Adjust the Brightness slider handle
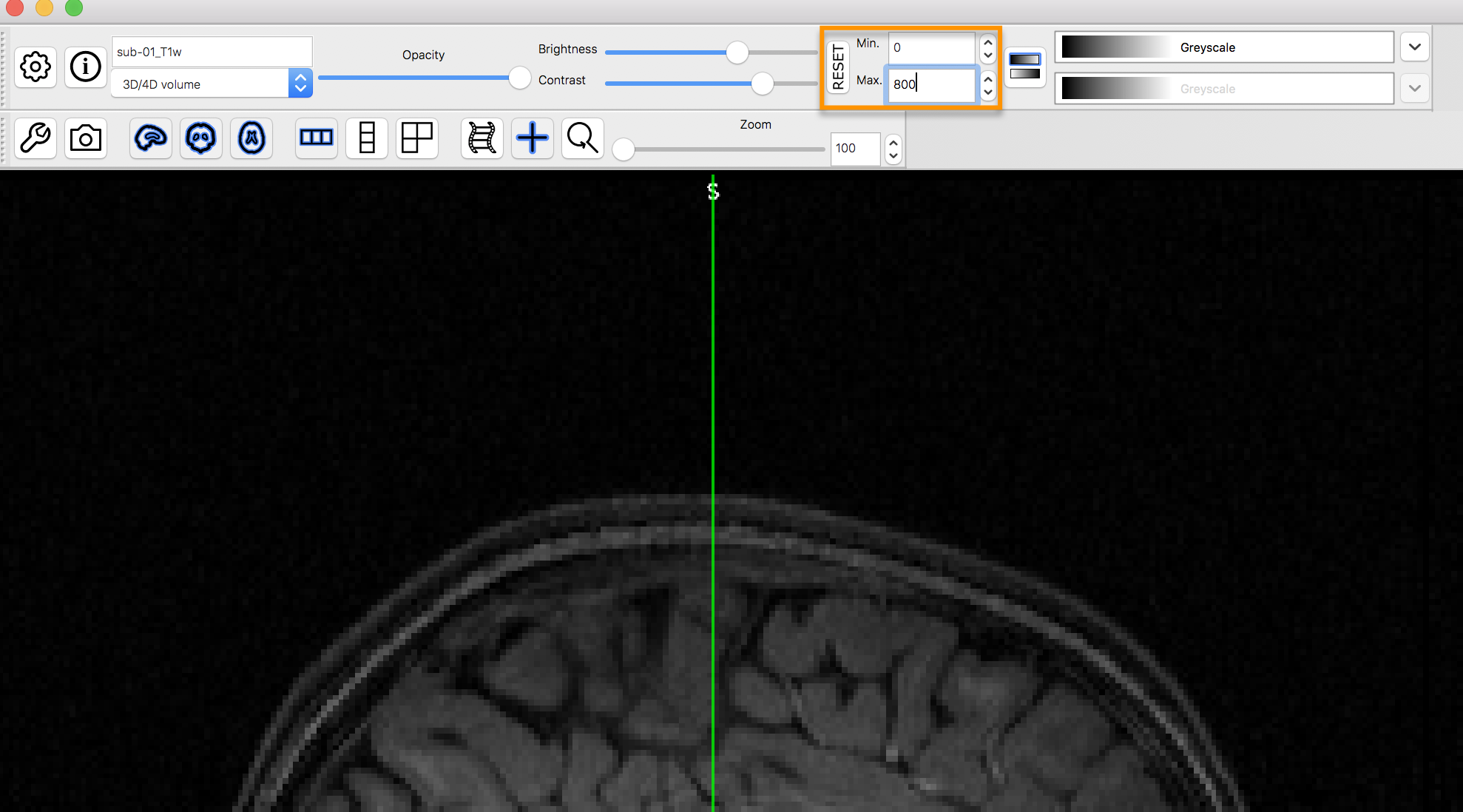The width and height of the screenshot is (1463, 812). point(737,52)
